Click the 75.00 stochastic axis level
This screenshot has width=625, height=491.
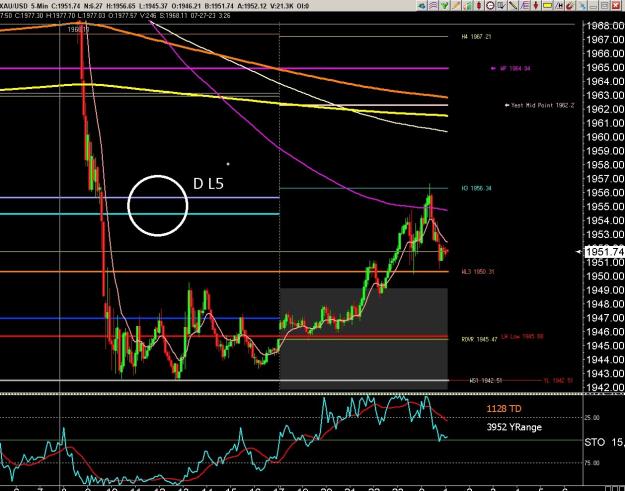(x=592, y=463)
